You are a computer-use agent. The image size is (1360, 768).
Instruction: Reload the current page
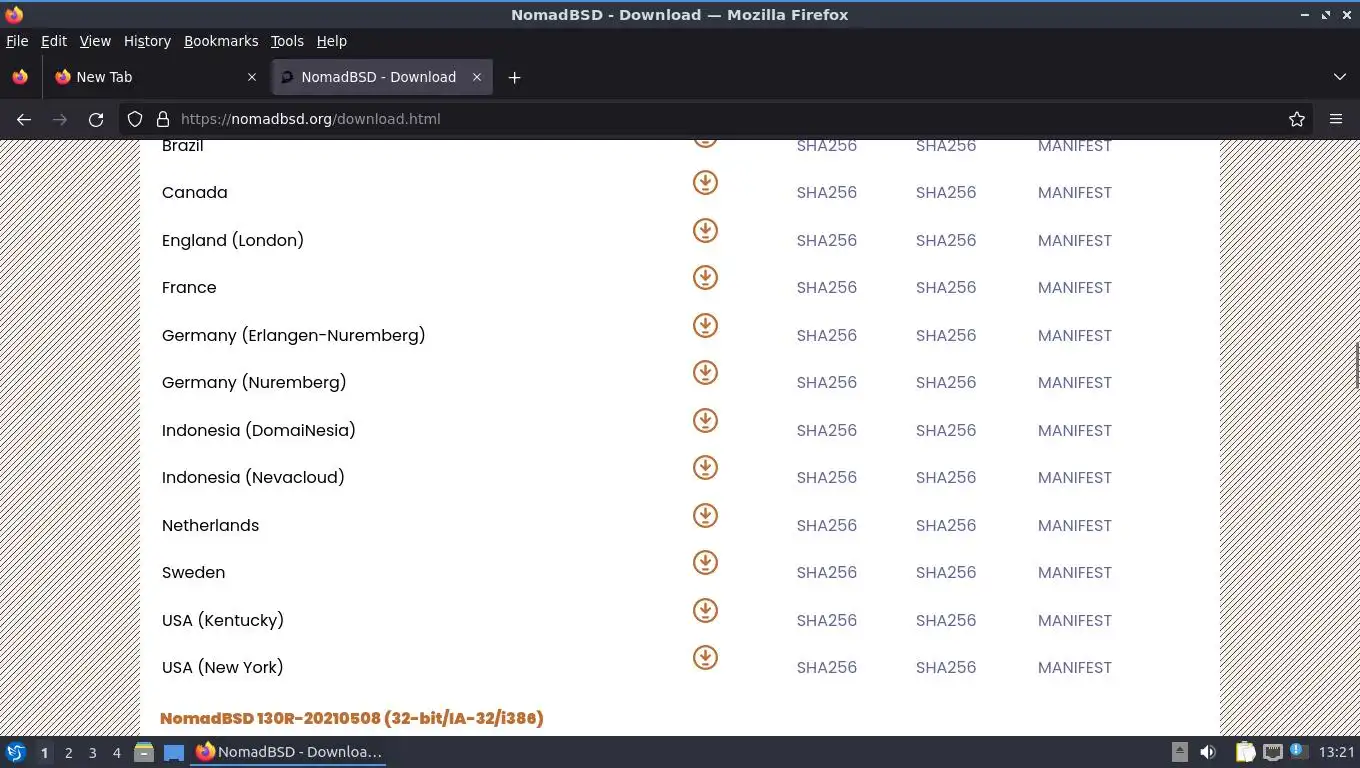coord(96,119)
